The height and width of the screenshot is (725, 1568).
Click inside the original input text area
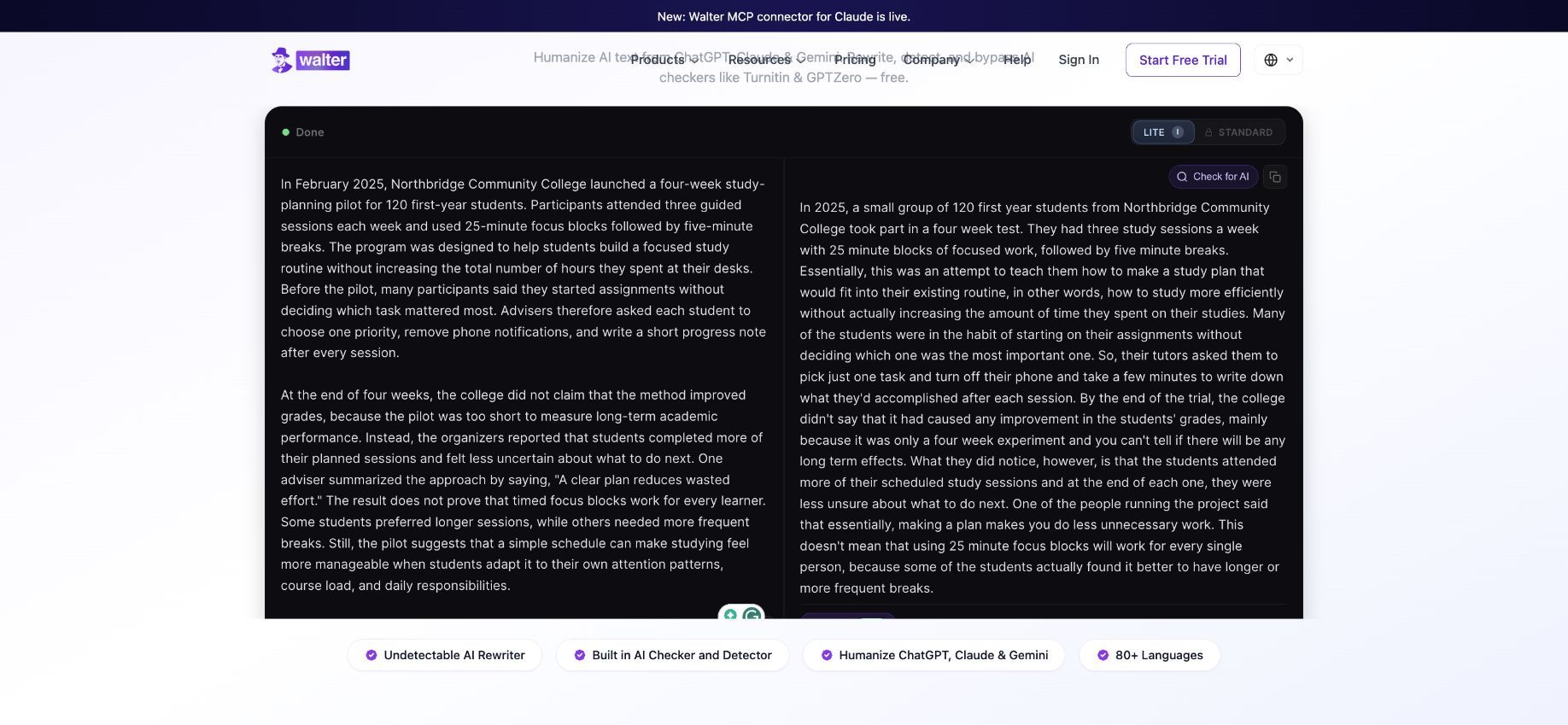coord(524,384)
